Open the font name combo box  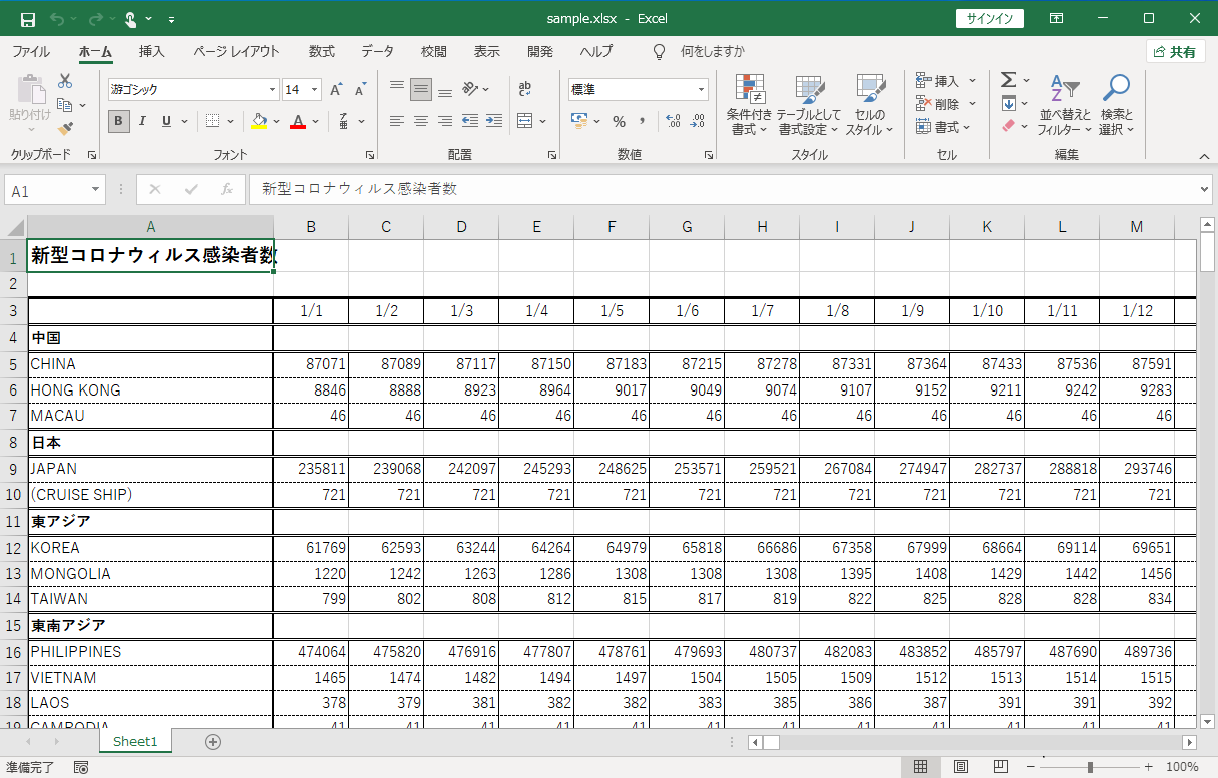click(x=193, y=90)
